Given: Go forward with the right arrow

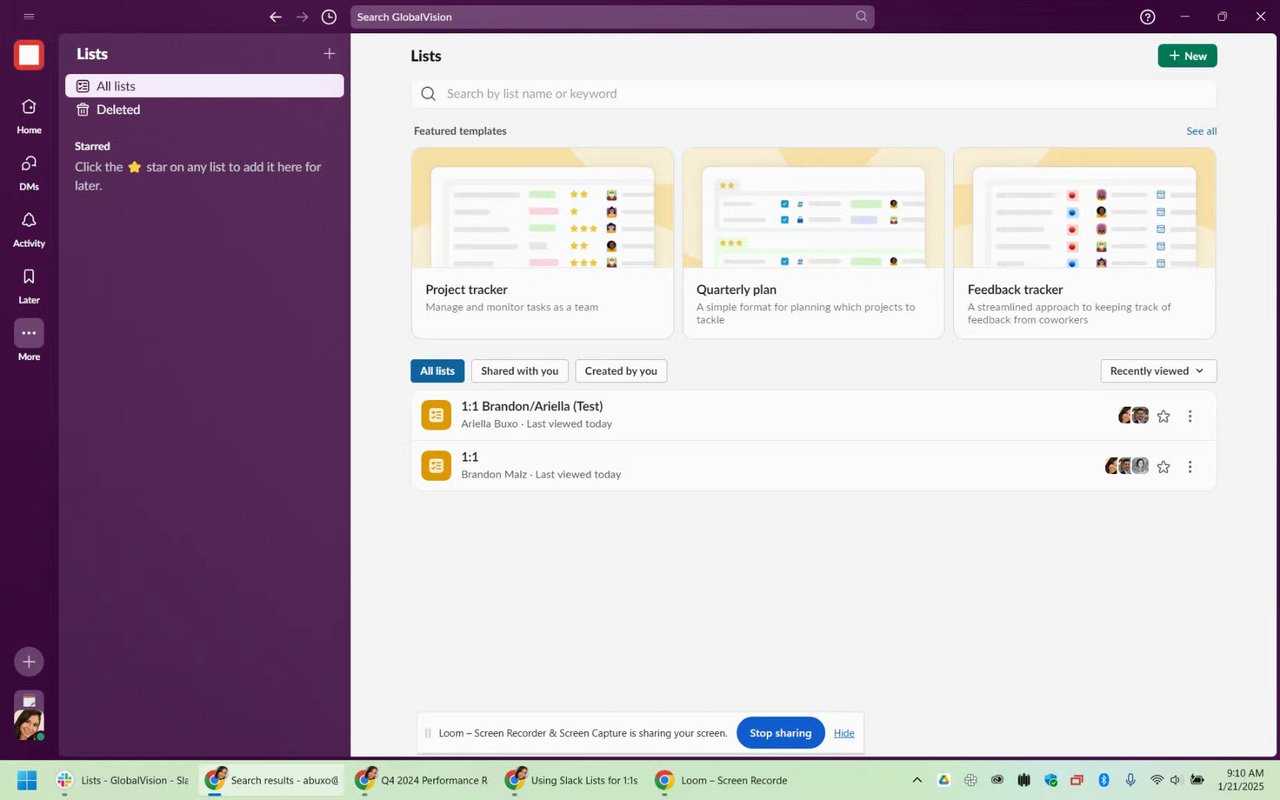Looking at the screenshot, I should coord(302,17).
